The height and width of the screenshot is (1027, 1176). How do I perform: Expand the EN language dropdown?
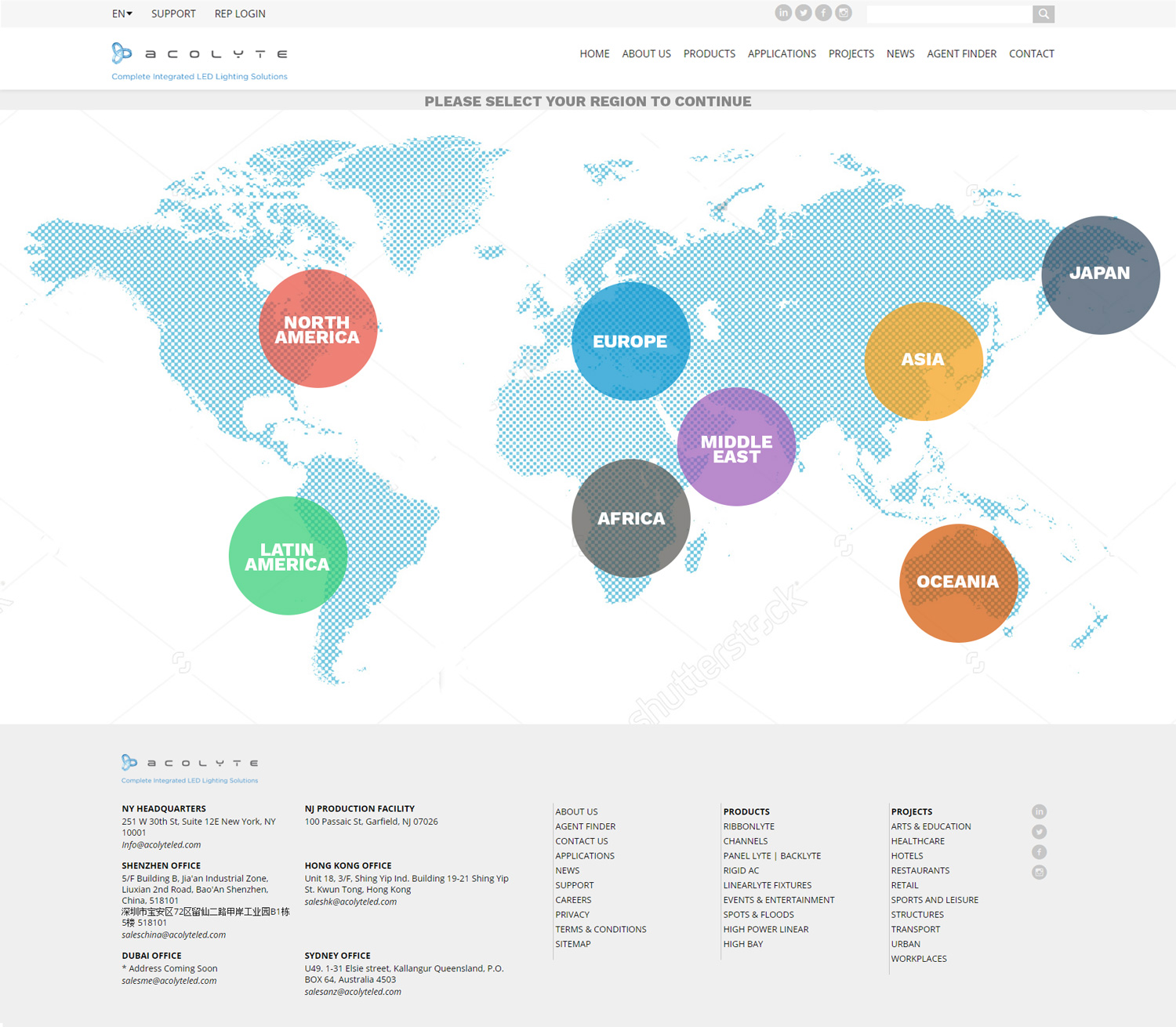pos(122,13)
